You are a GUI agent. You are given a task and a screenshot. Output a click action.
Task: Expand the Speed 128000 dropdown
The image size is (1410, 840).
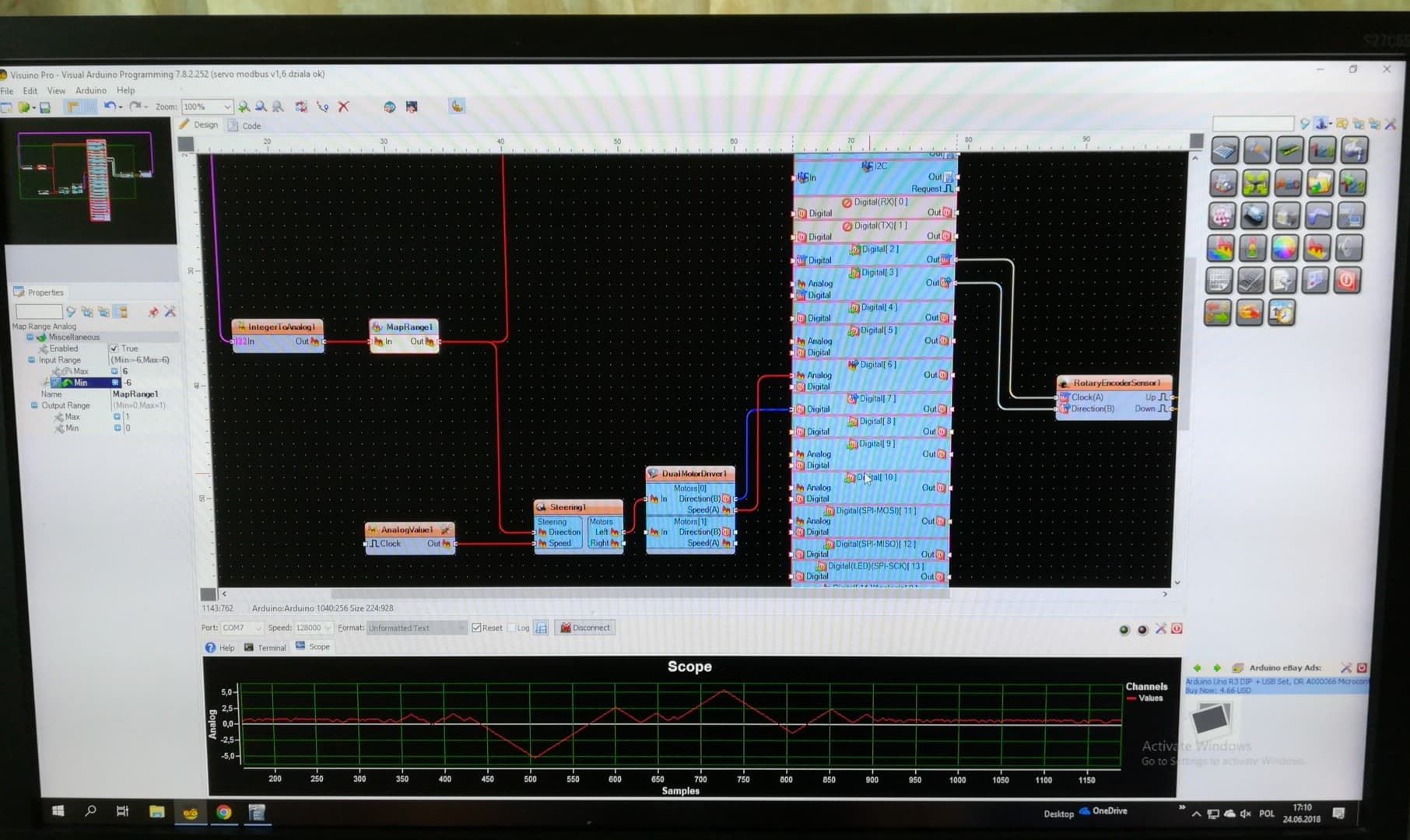(x=327, y=628)
